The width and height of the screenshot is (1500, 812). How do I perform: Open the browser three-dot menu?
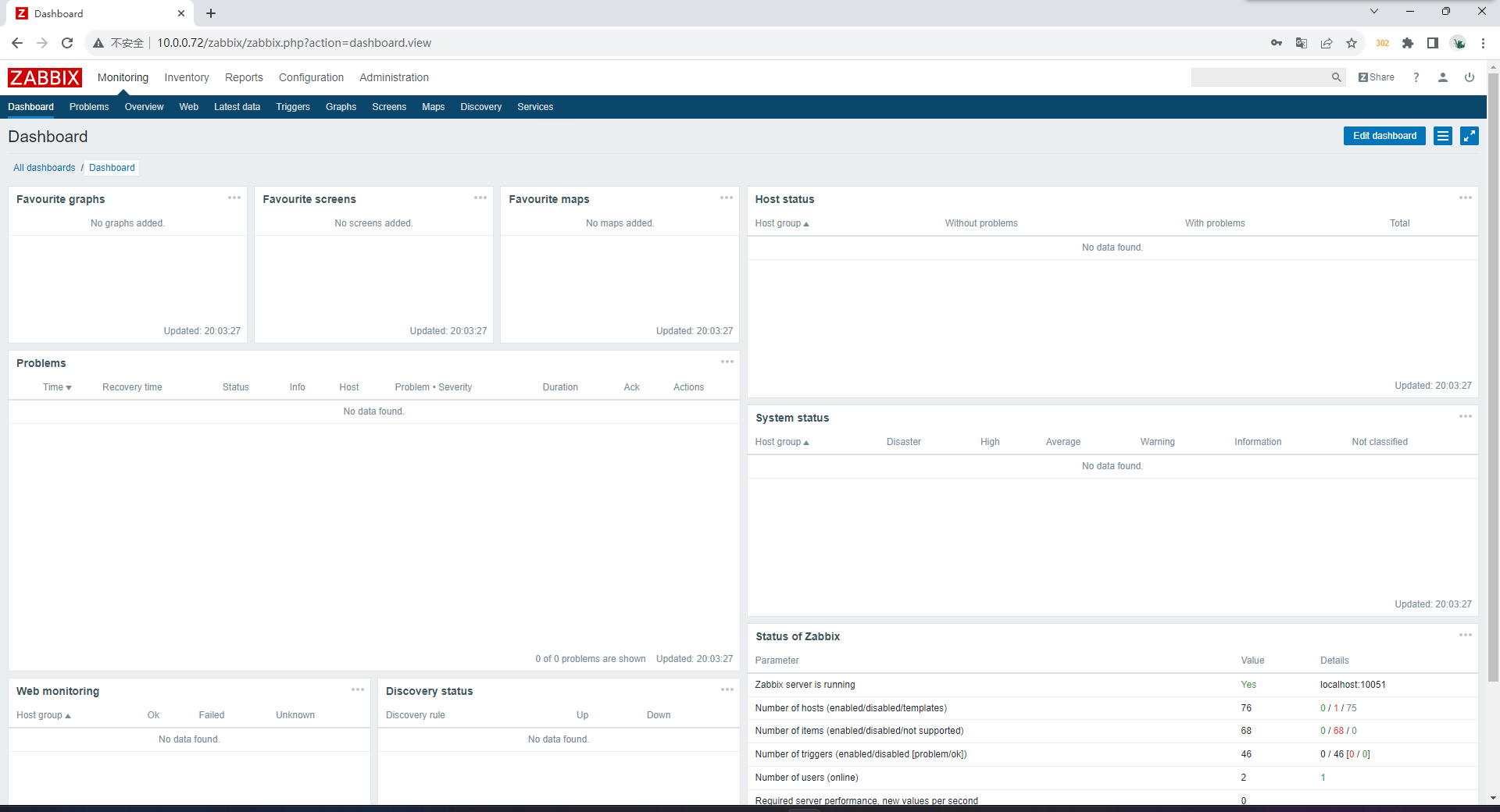point(1483,43)
